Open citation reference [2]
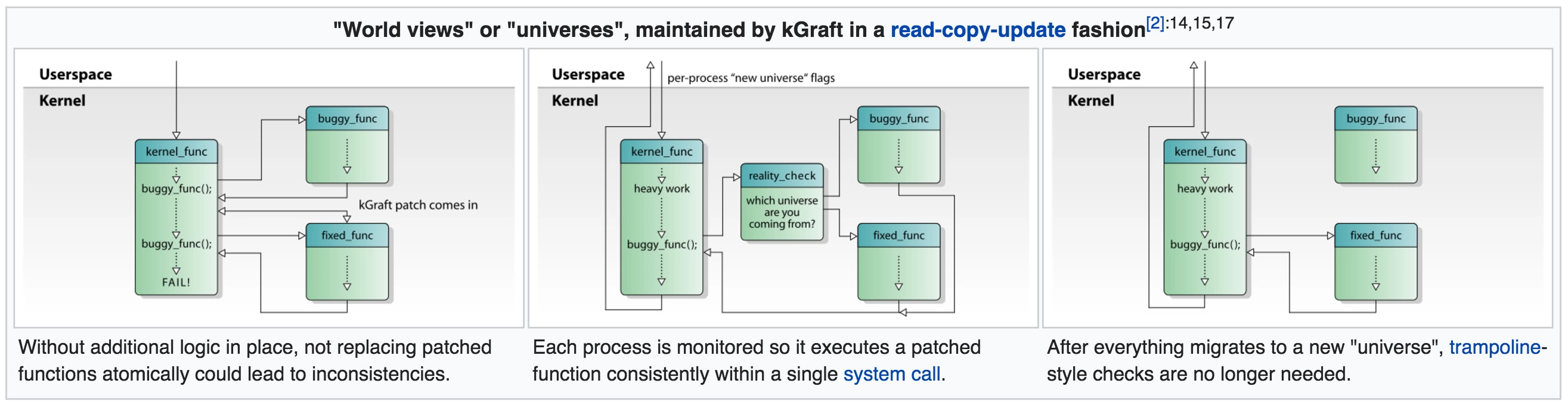 1155,23
